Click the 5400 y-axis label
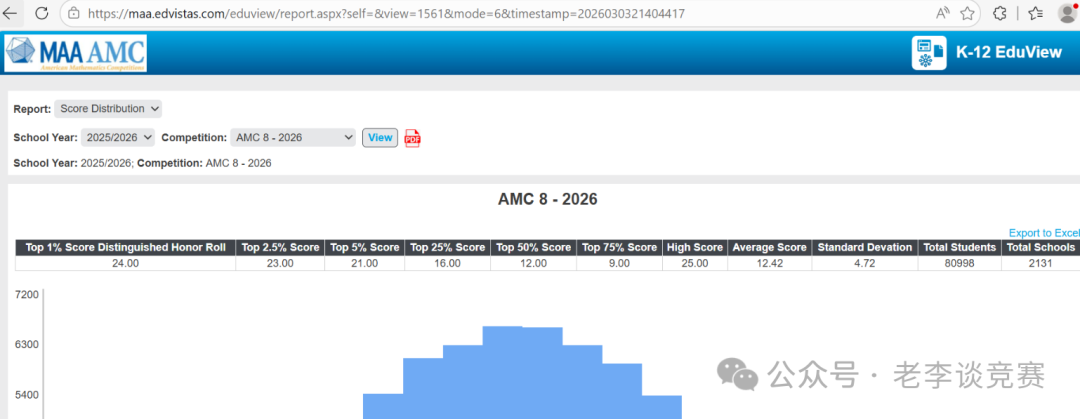The width and height of the screenshot is (1080, 419). point(27,396)
